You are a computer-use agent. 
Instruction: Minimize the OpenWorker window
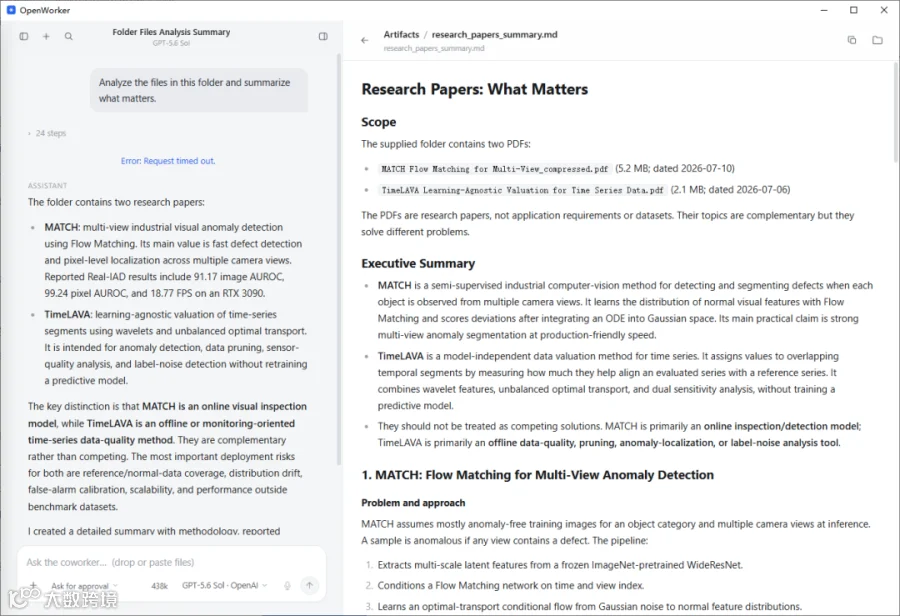[824, 10]
